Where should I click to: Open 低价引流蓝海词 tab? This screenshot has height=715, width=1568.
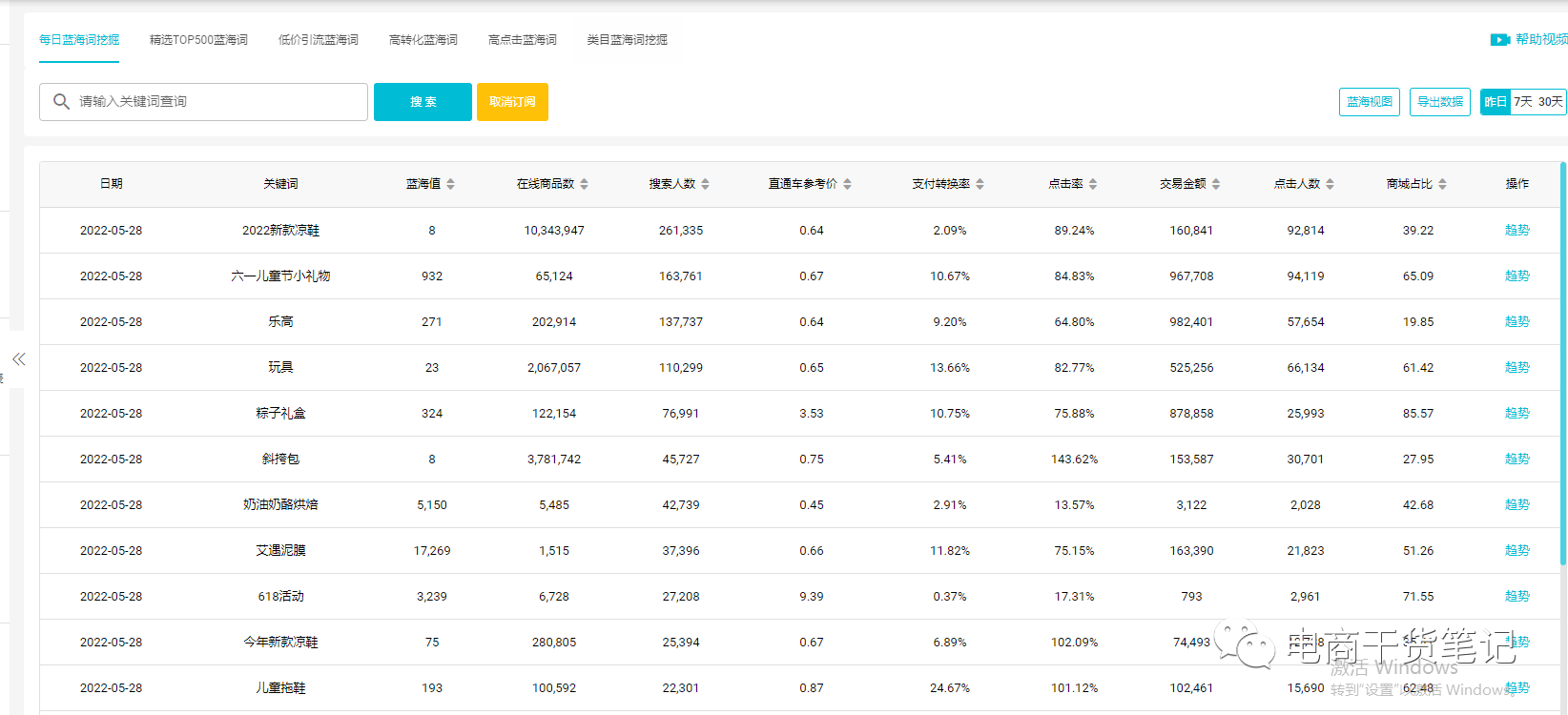[x=319, y=40]
